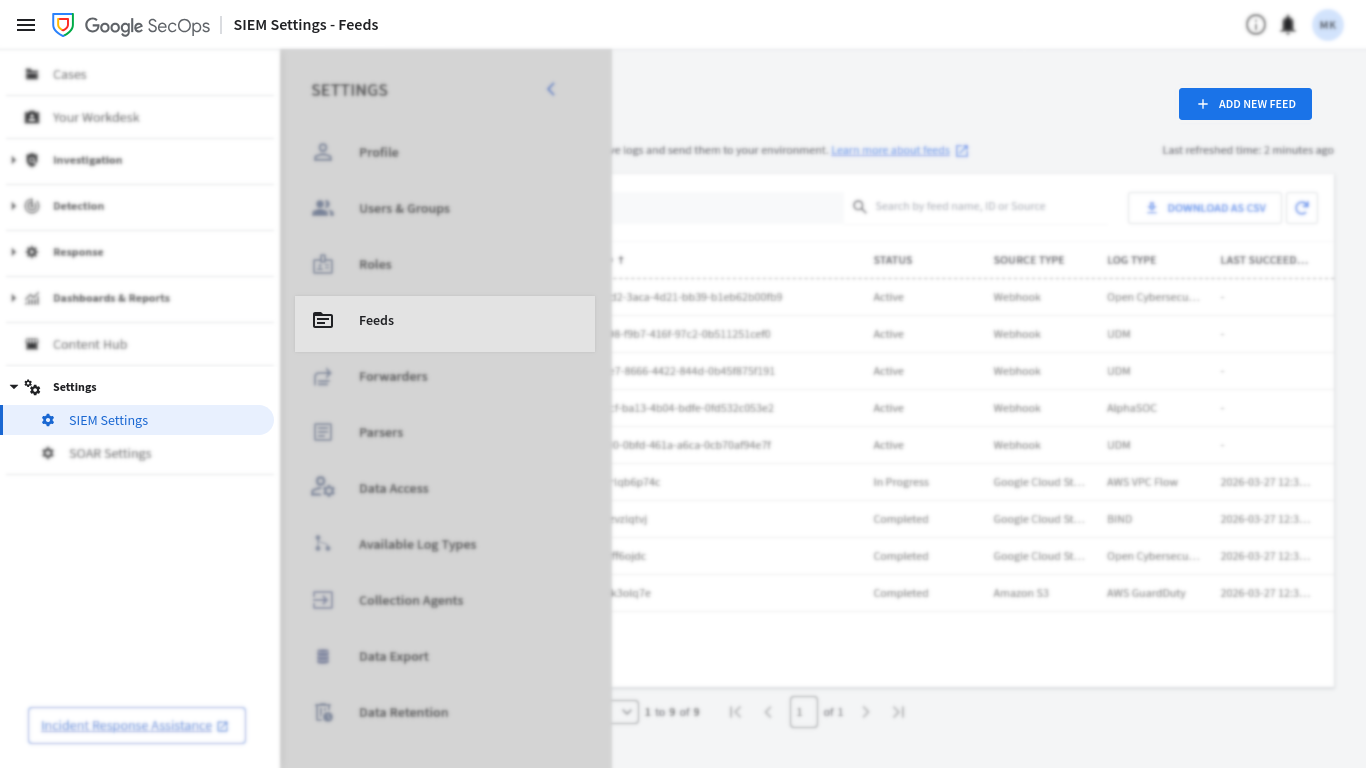1366x768 pixels.
Task: Open the Data Retention settings icon
Action: click(x=323, y=711)
